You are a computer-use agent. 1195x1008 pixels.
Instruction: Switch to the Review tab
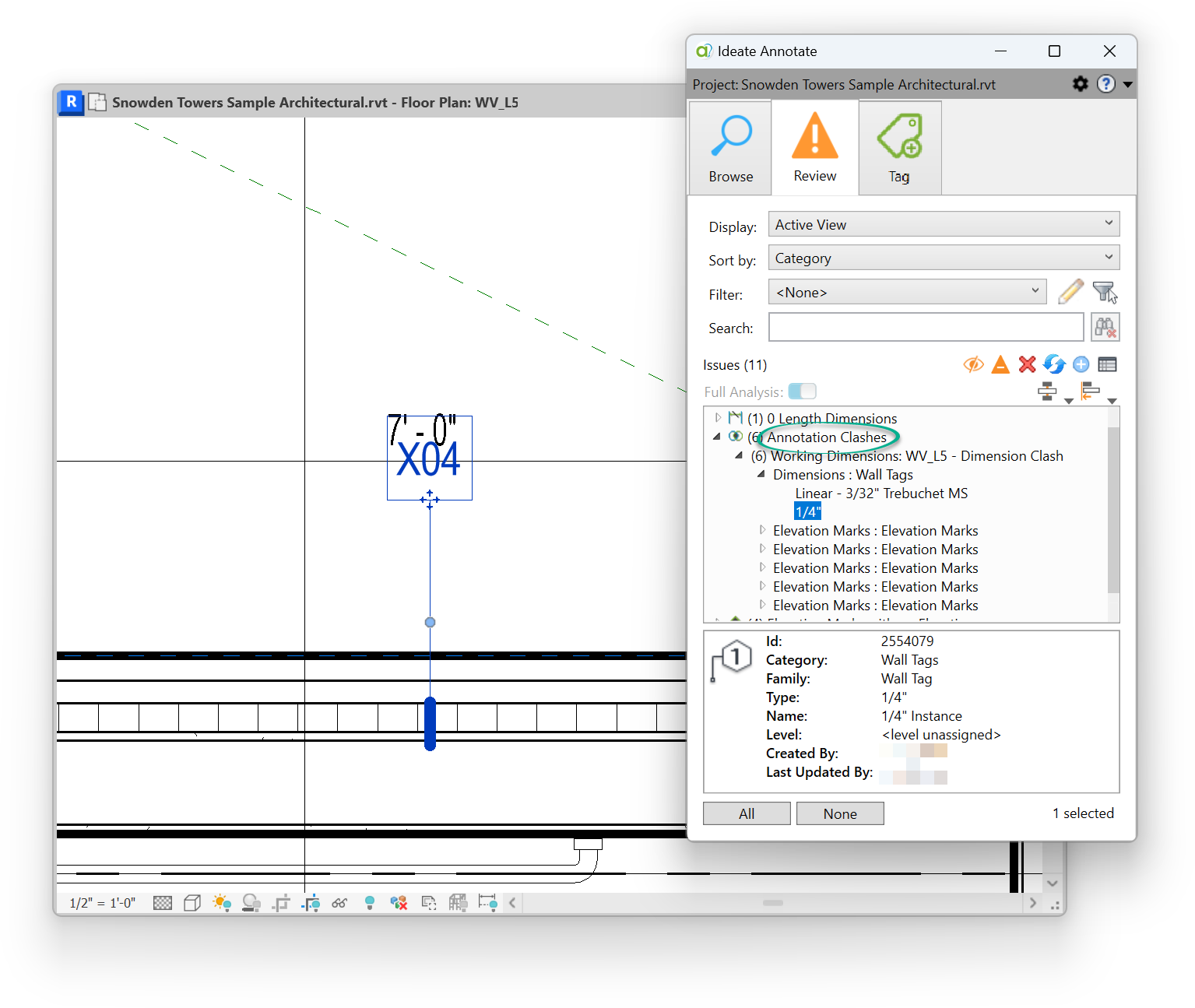point(814,147)
